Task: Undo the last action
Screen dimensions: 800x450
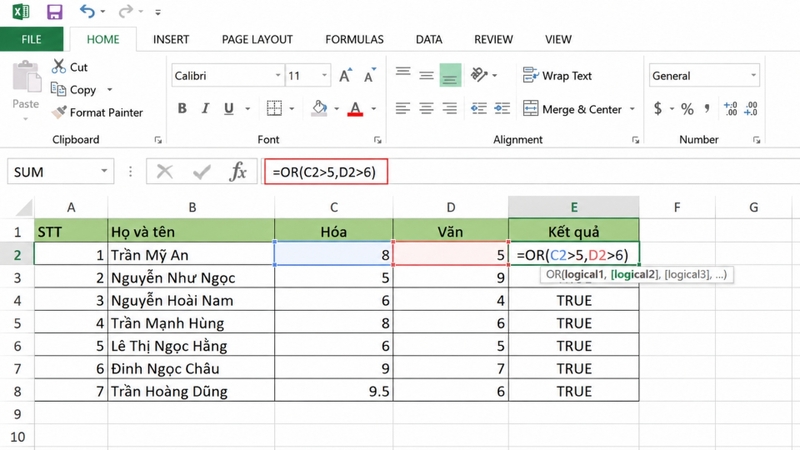Action: (x=87, y=11)
